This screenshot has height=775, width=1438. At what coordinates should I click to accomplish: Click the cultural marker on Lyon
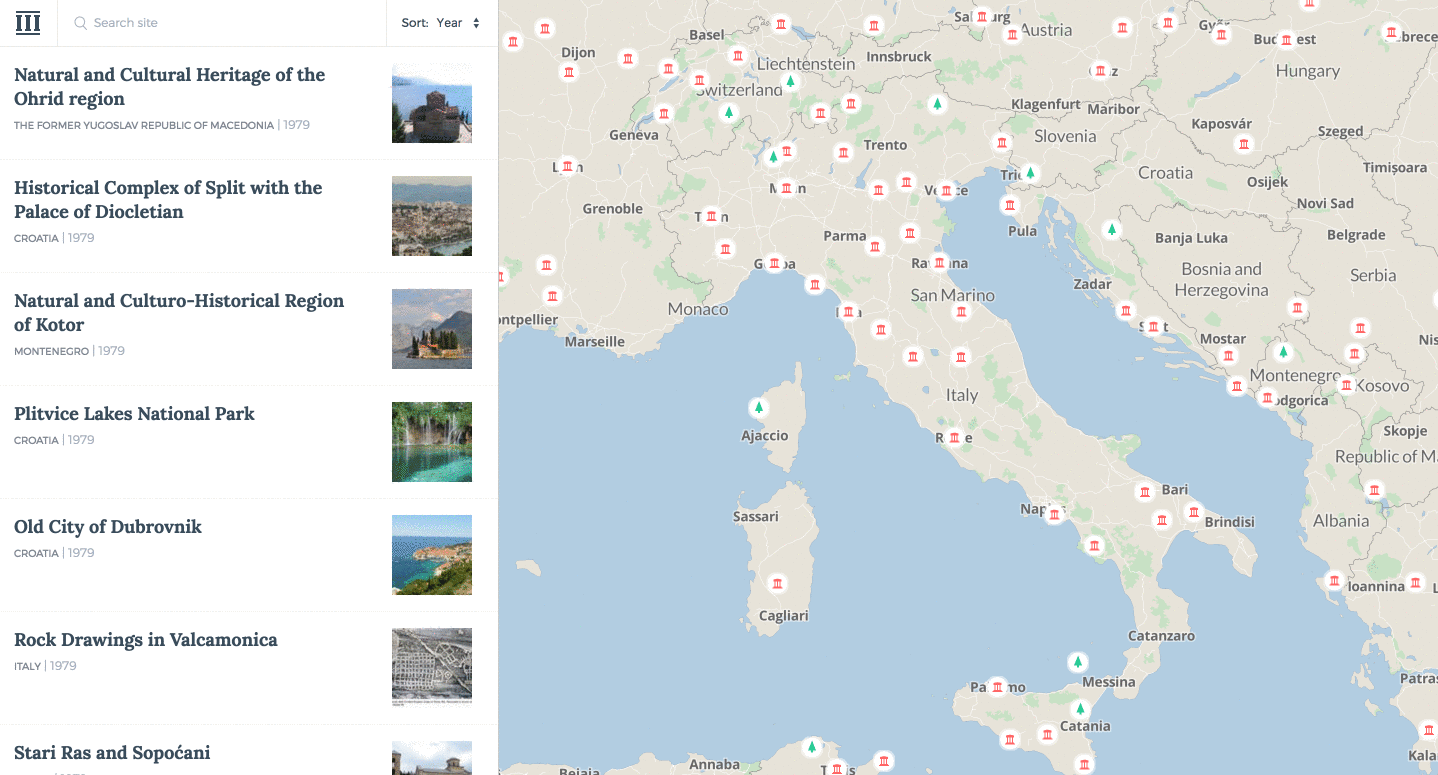567,166
